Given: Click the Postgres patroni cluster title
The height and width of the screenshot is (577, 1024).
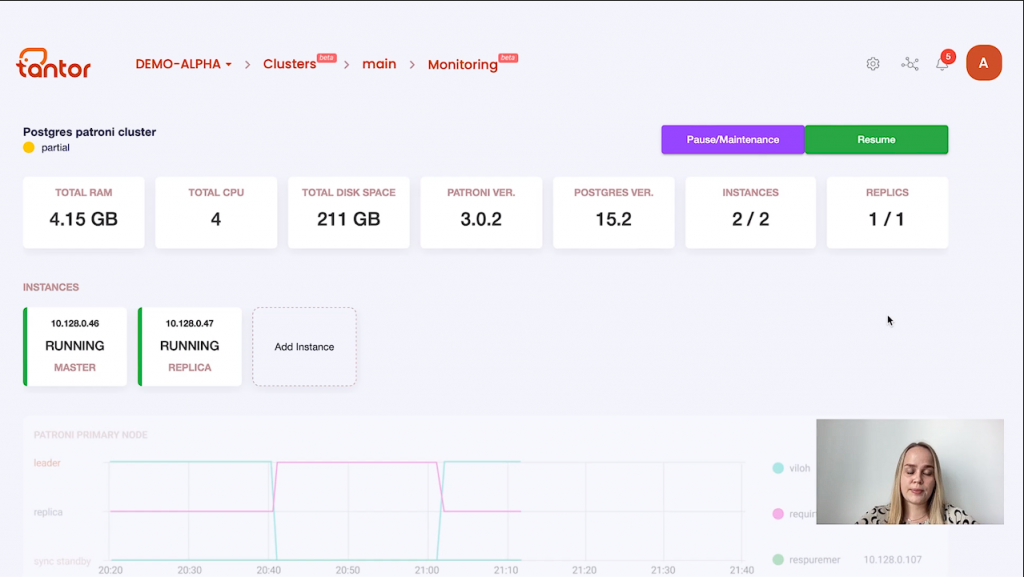Looking at the screenshot, I should pyautogui.click(x=89, y=132).
